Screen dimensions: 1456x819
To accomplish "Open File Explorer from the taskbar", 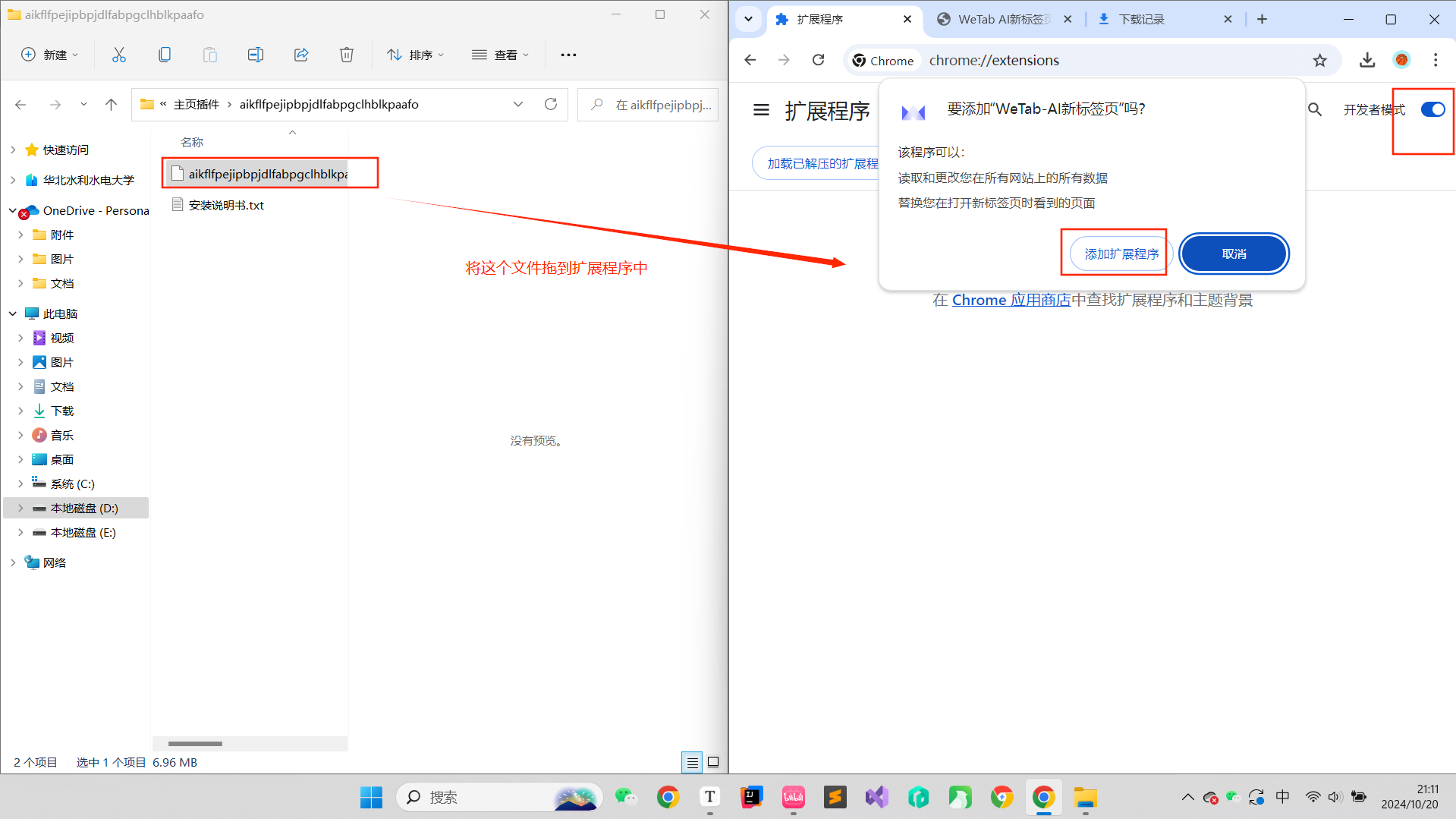I will pos(1085,797).
